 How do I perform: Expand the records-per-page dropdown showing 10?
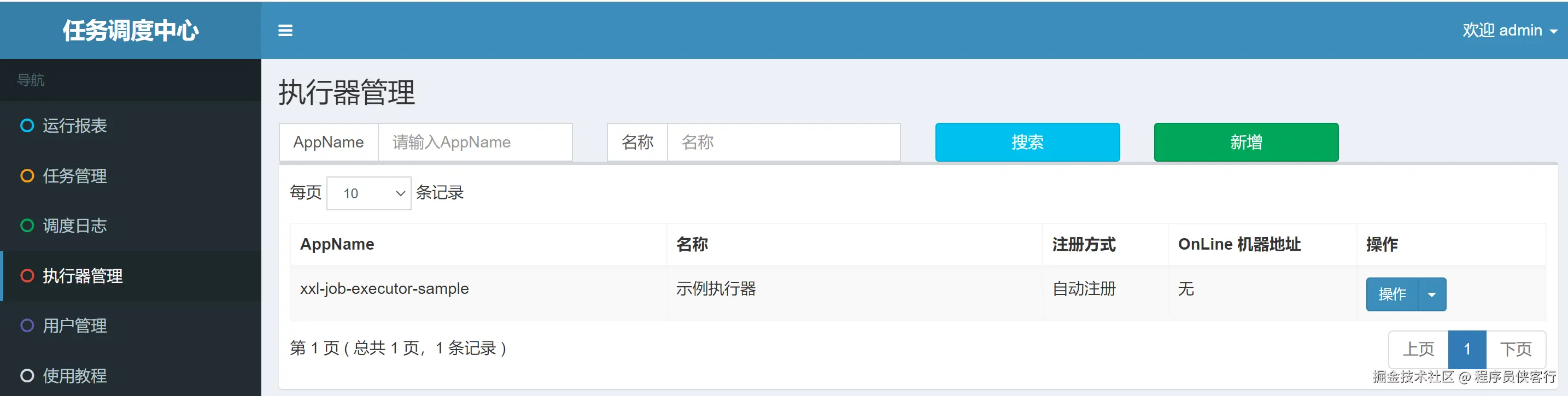click(369, 193)
